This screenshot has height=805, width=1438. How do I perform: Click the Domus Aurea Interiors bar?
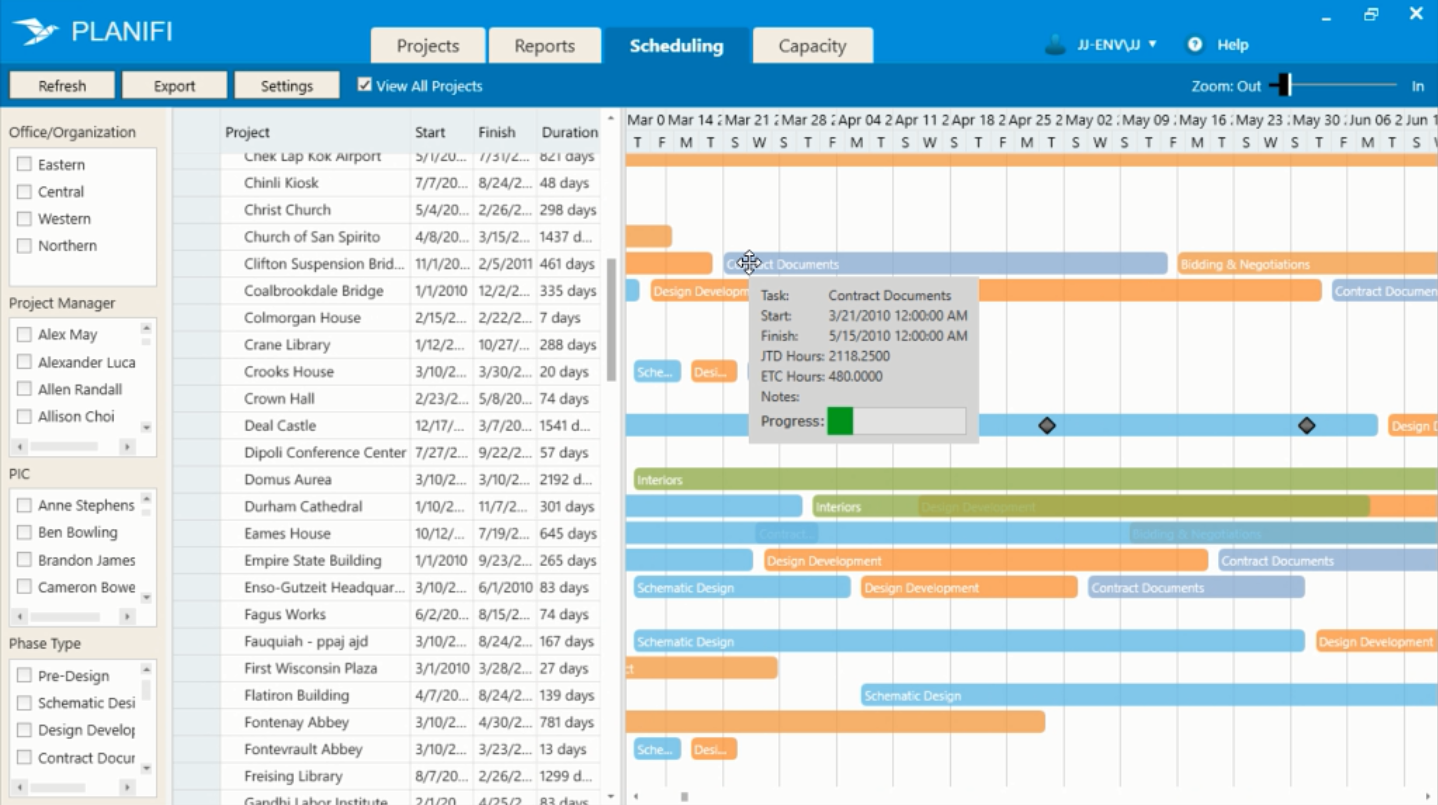1035,480
